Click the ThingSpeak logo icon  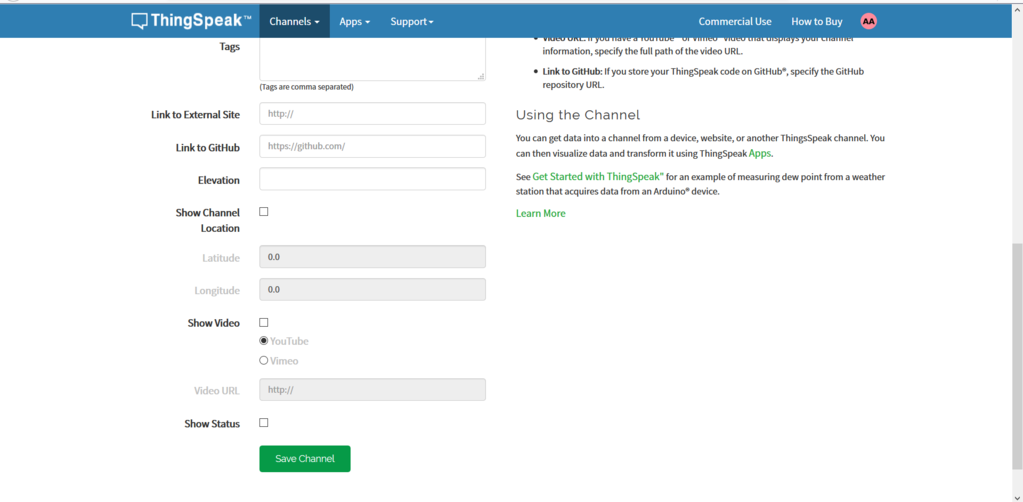(139, 21)
